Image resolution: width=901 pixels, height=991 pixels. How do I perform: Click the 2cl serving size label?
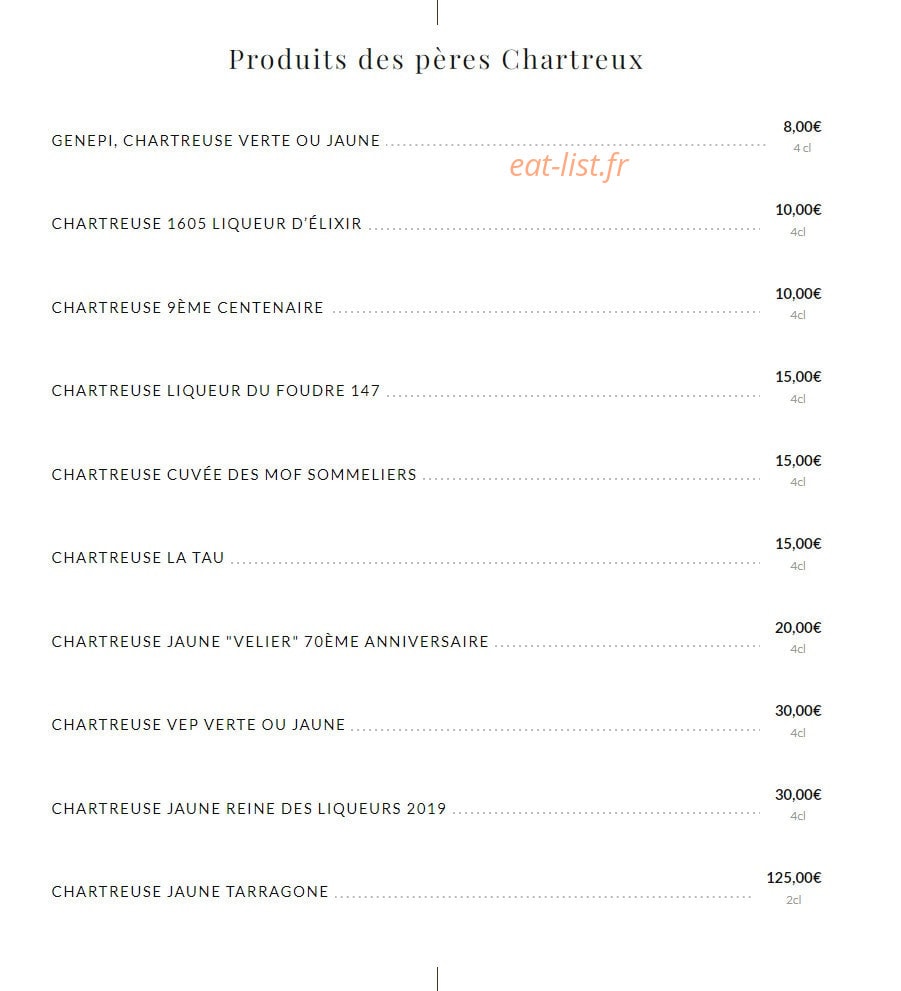click(x=794, y=900)
